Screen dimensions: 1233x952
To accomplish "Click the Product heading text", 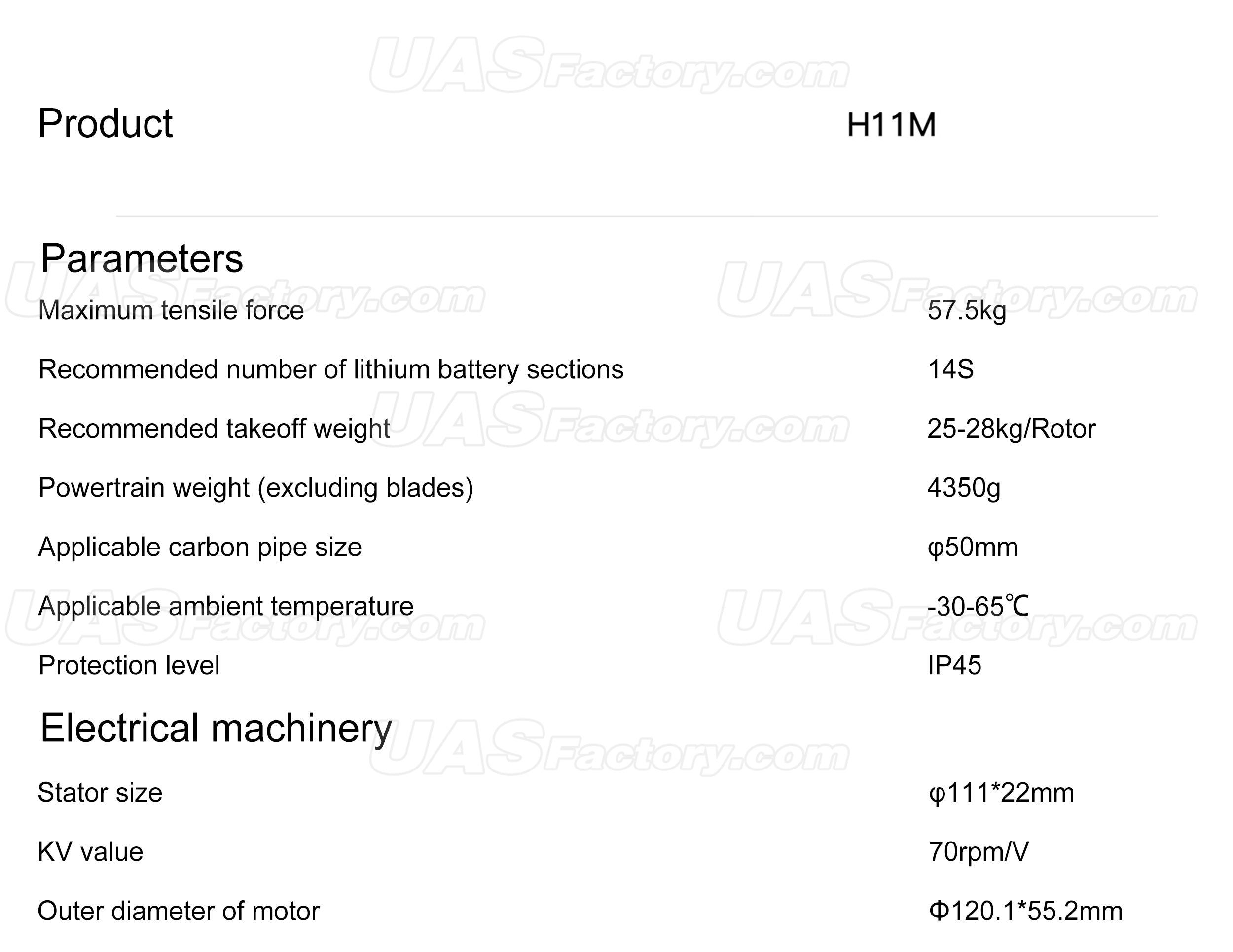I will pyautogui.click(x=105, y=124).
